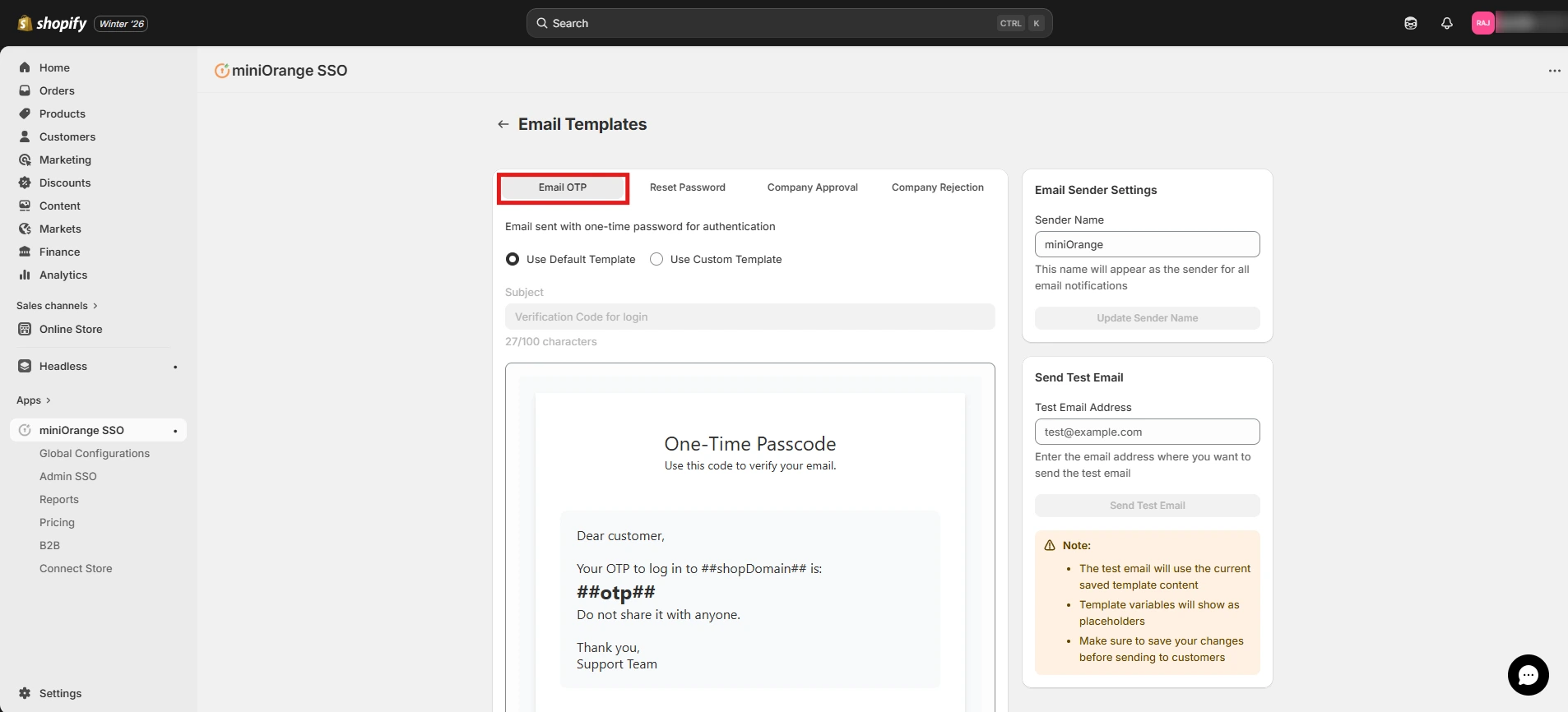This screenshot has height=712, width=1568.
Task: Click the Headless channel icon
Action: [x=25, y=366]
